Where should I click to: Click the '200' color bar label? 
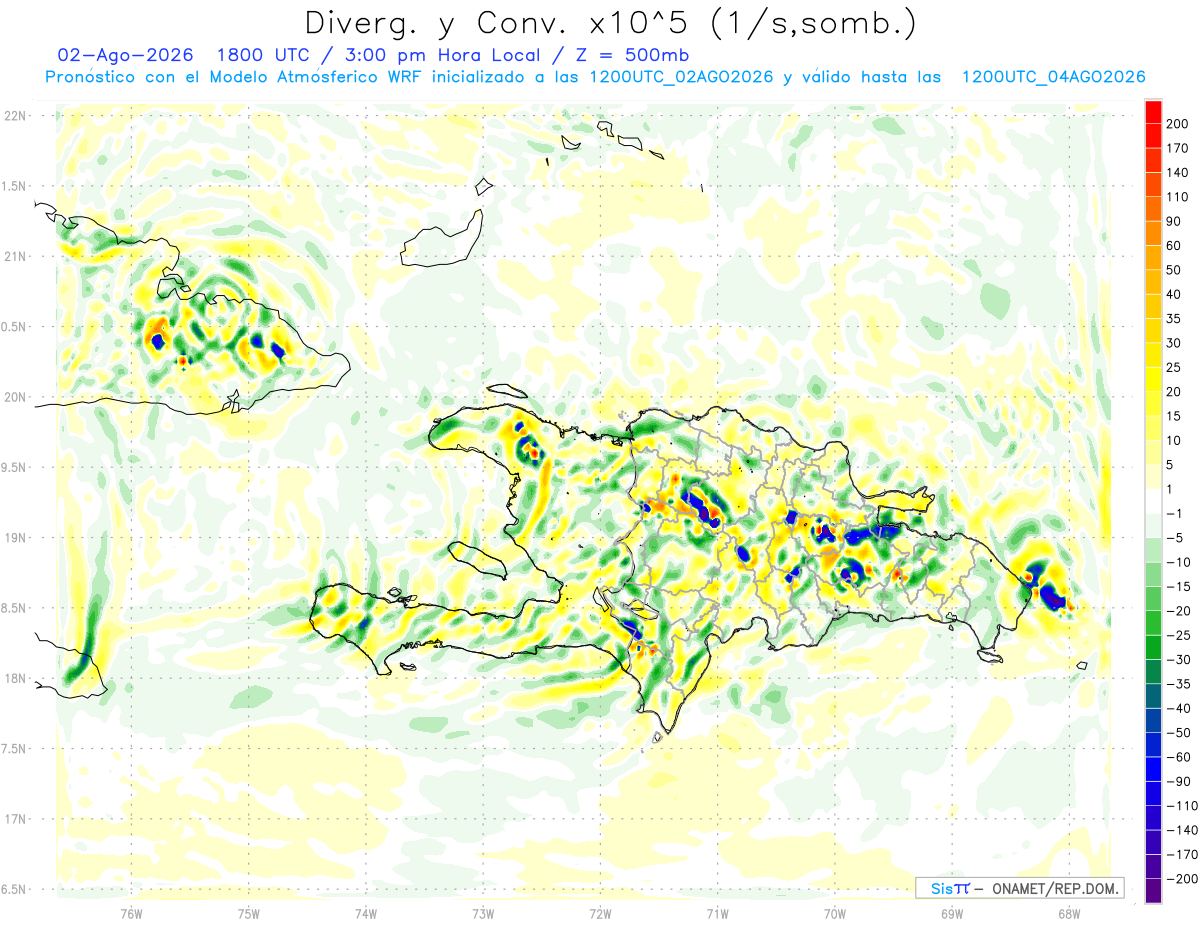pos(1178,123)
